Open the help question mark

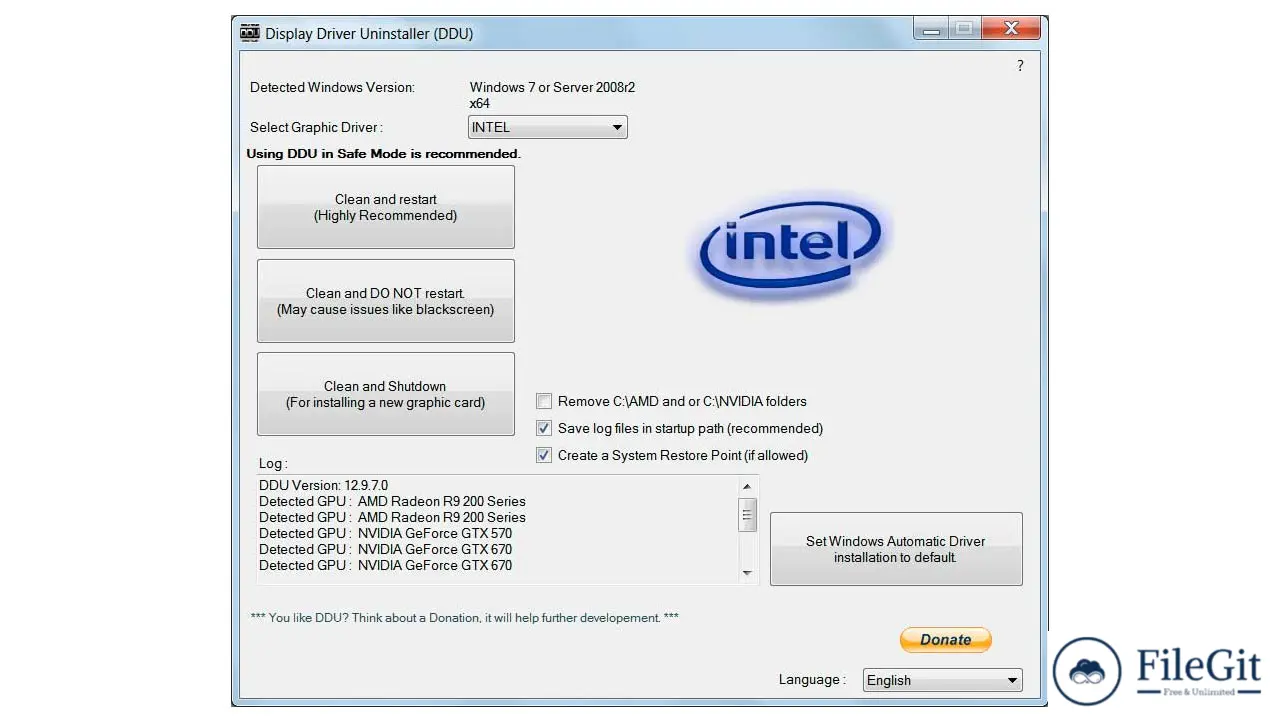[1020, 66]
